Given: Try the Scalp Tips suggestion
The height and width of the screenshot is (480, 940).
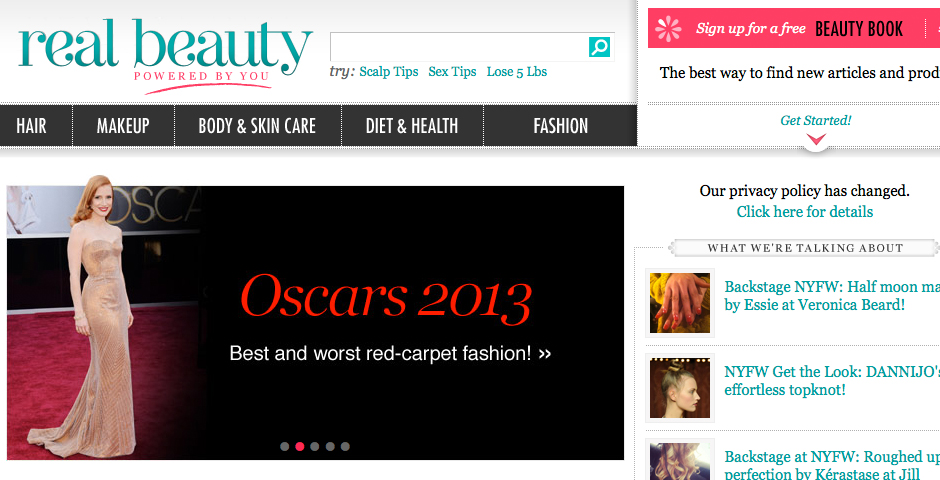Looking at the screenshot, I should point(388,72).
